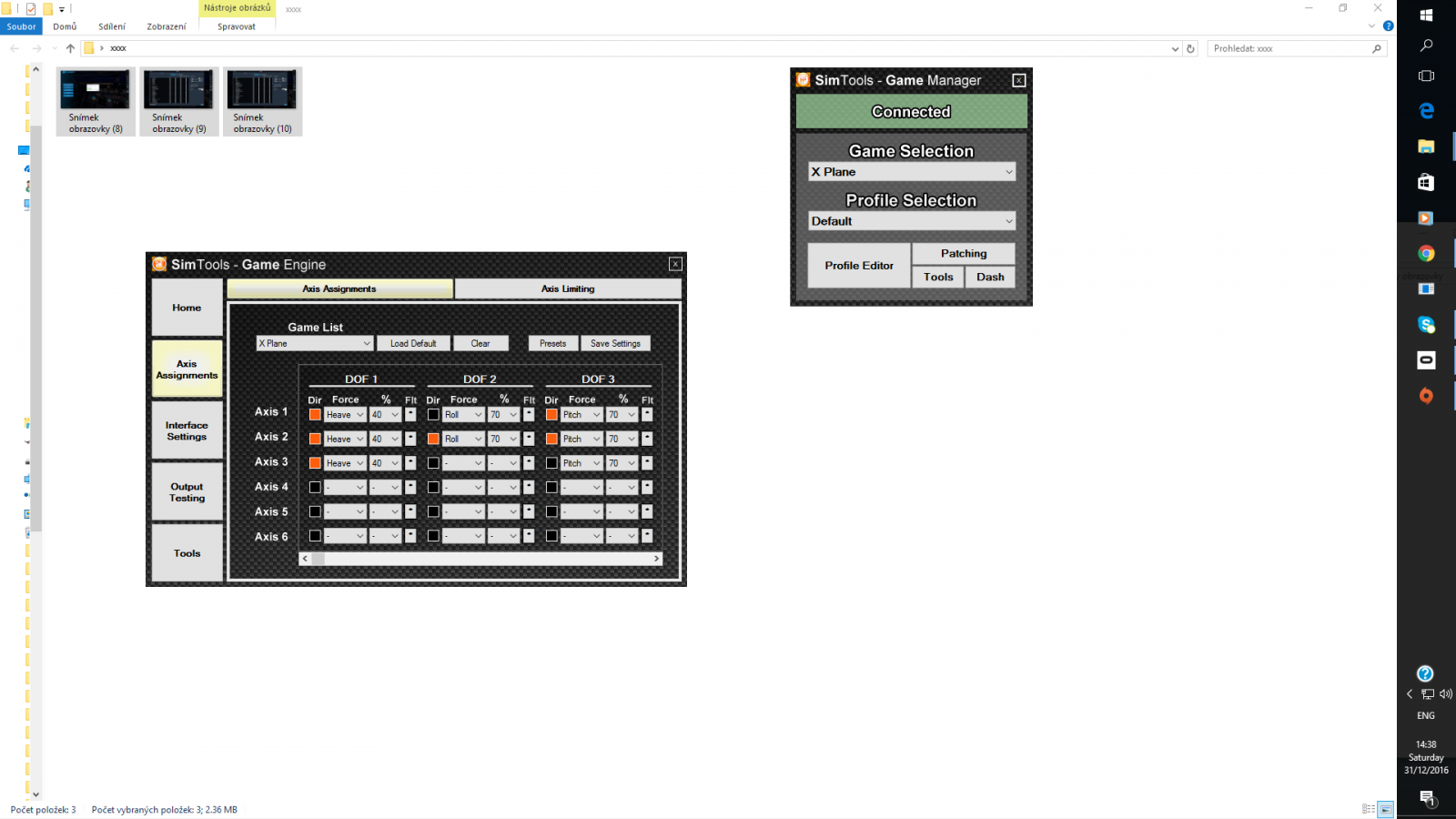1456x819 pixels.
Task: Open the blue help tray icon
Action: click(1425, 673)
